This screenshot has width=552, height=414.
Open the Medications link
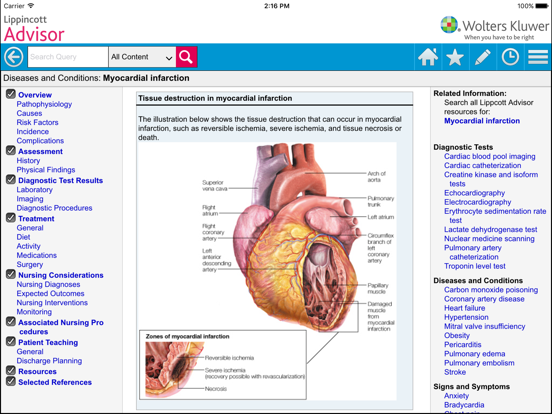point(37,255)
